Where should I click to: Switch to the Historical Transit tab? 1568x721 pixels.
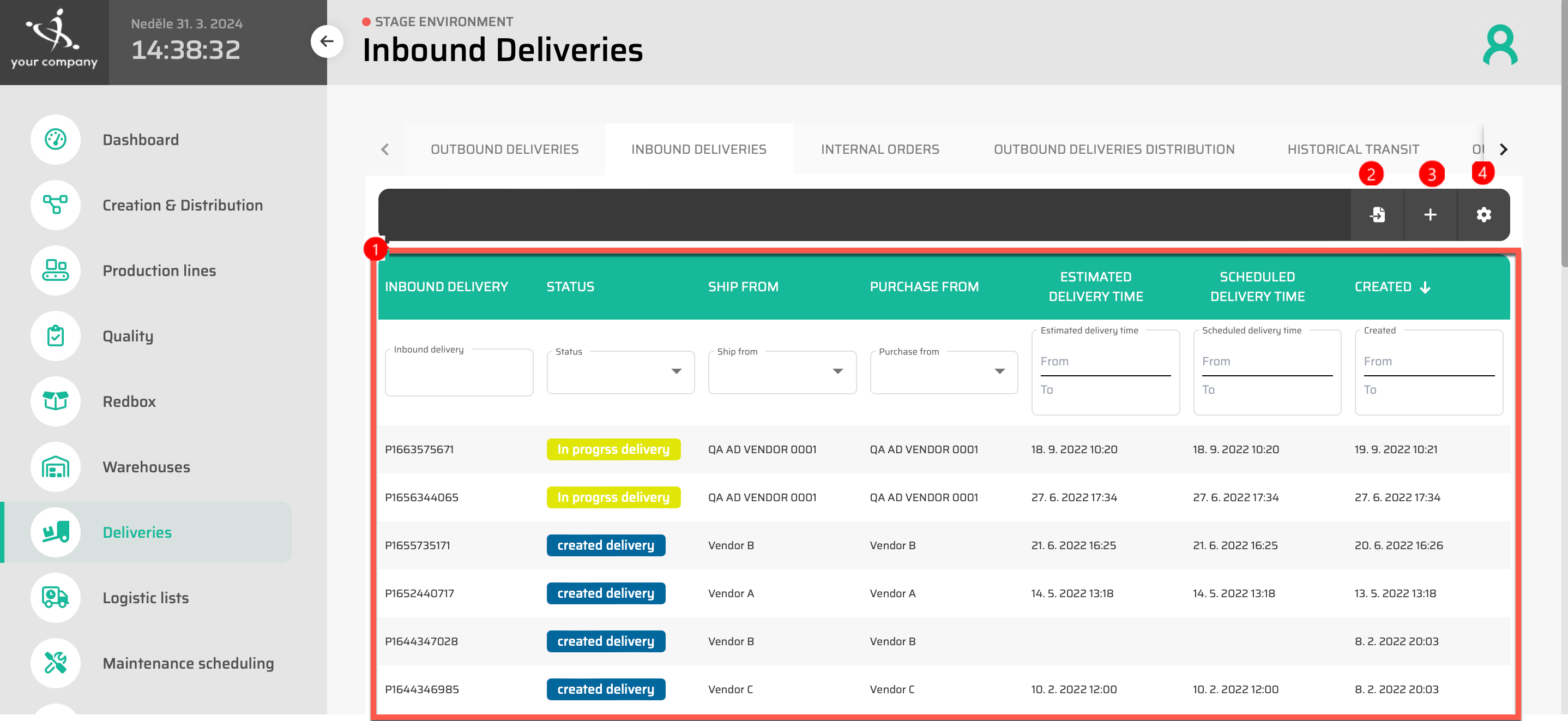point(1353,149)
